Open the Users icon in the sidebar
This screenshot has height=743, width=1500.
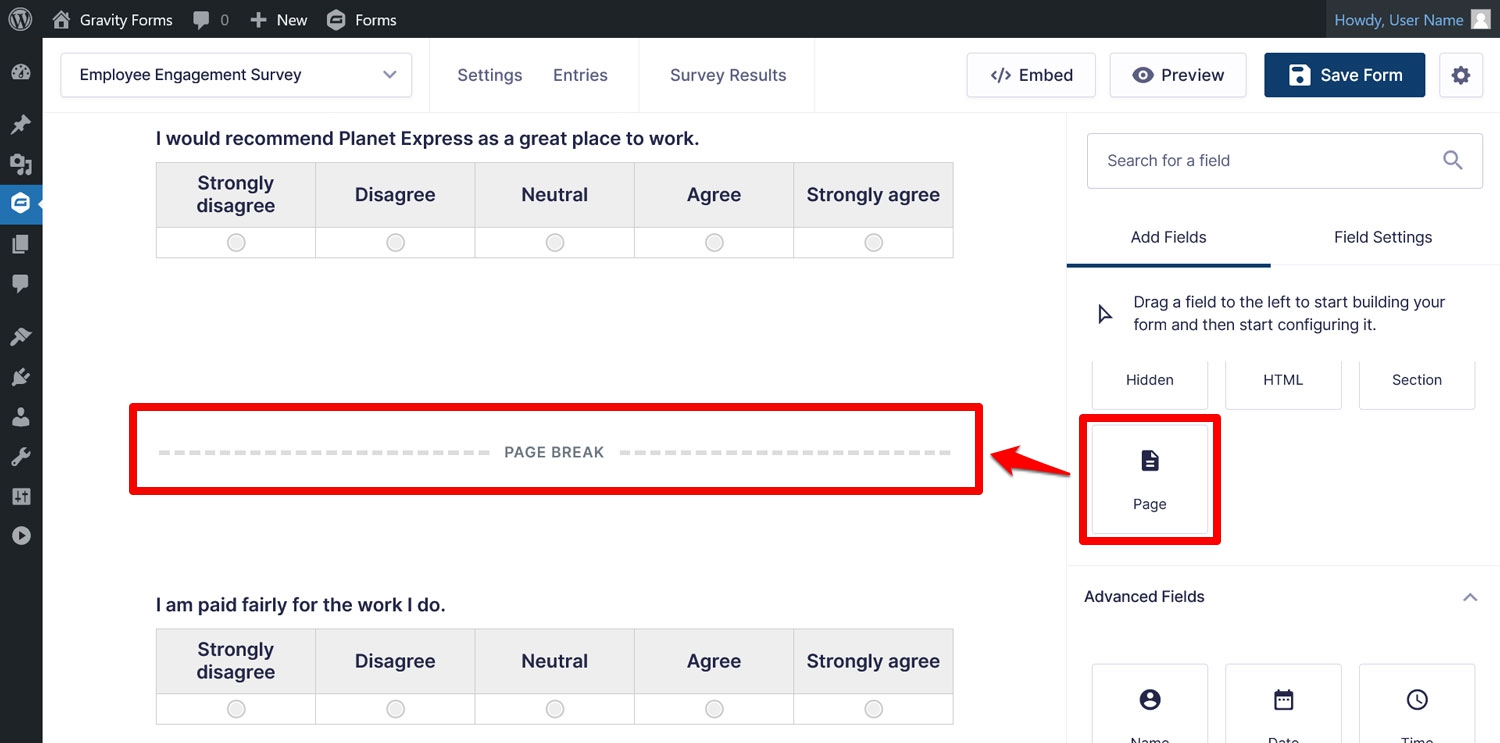click(21, 418)
